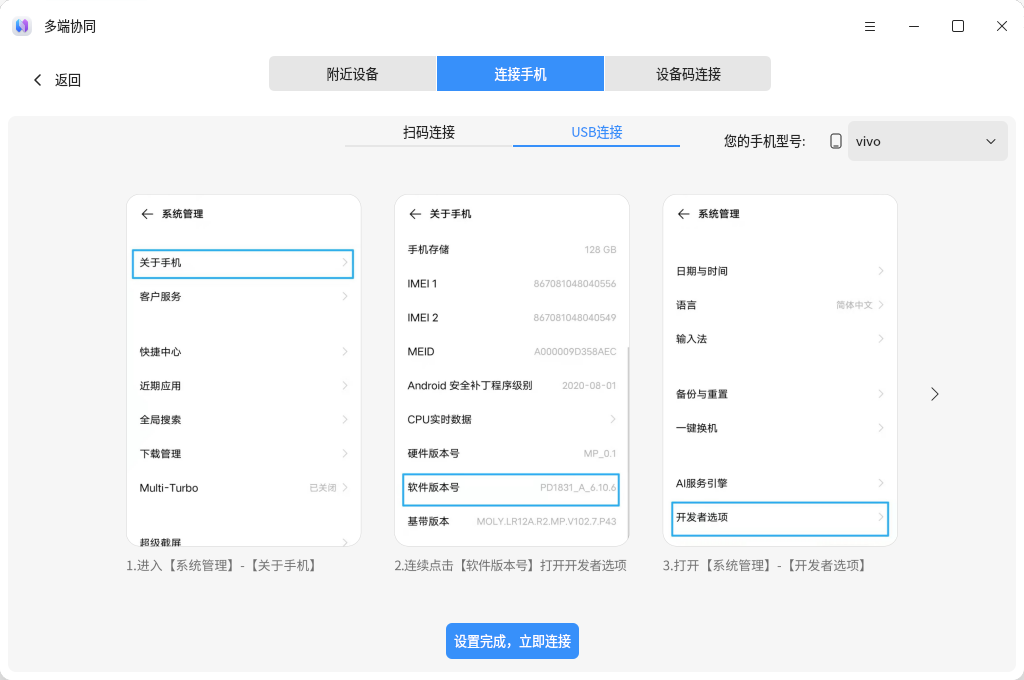Minimize the 多端协同 window
This screenshot has height=680, width=1024.
[914, 26]
